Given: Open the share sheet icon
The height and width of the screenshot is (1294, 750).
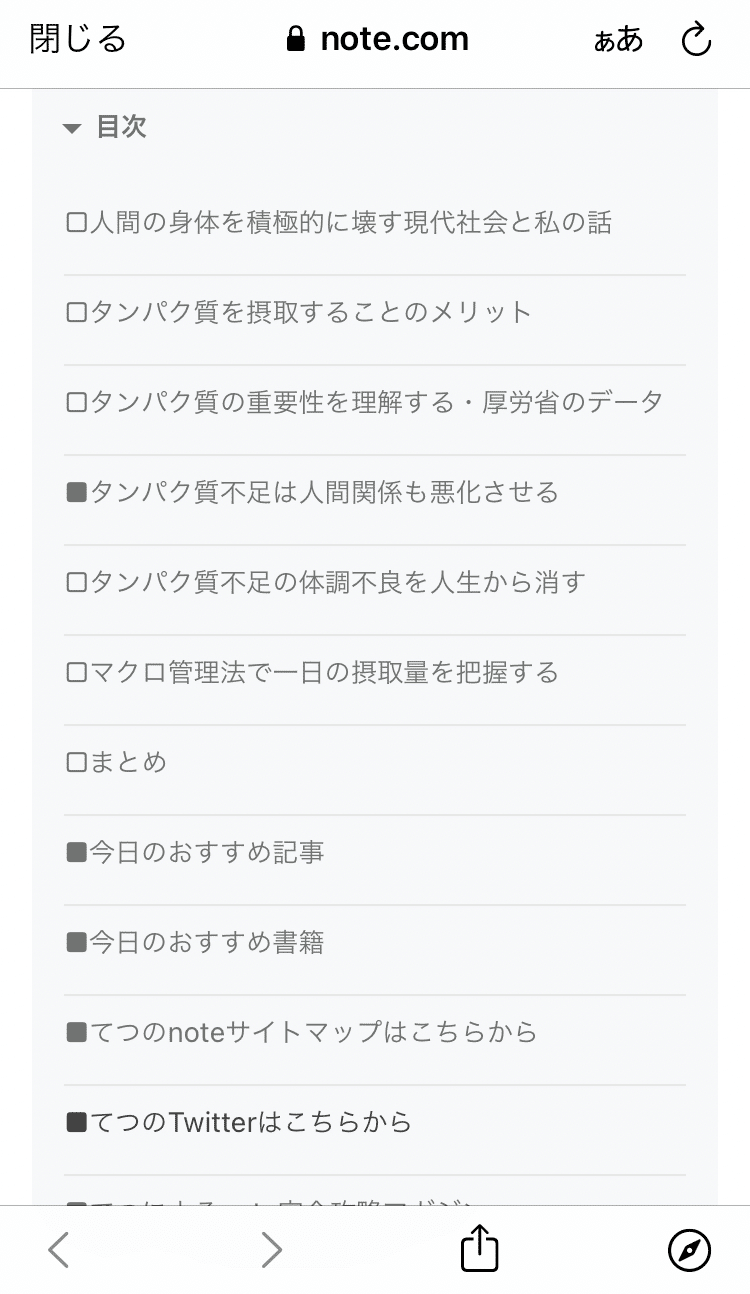Looking at the screenshot, I should point(479,1249).
